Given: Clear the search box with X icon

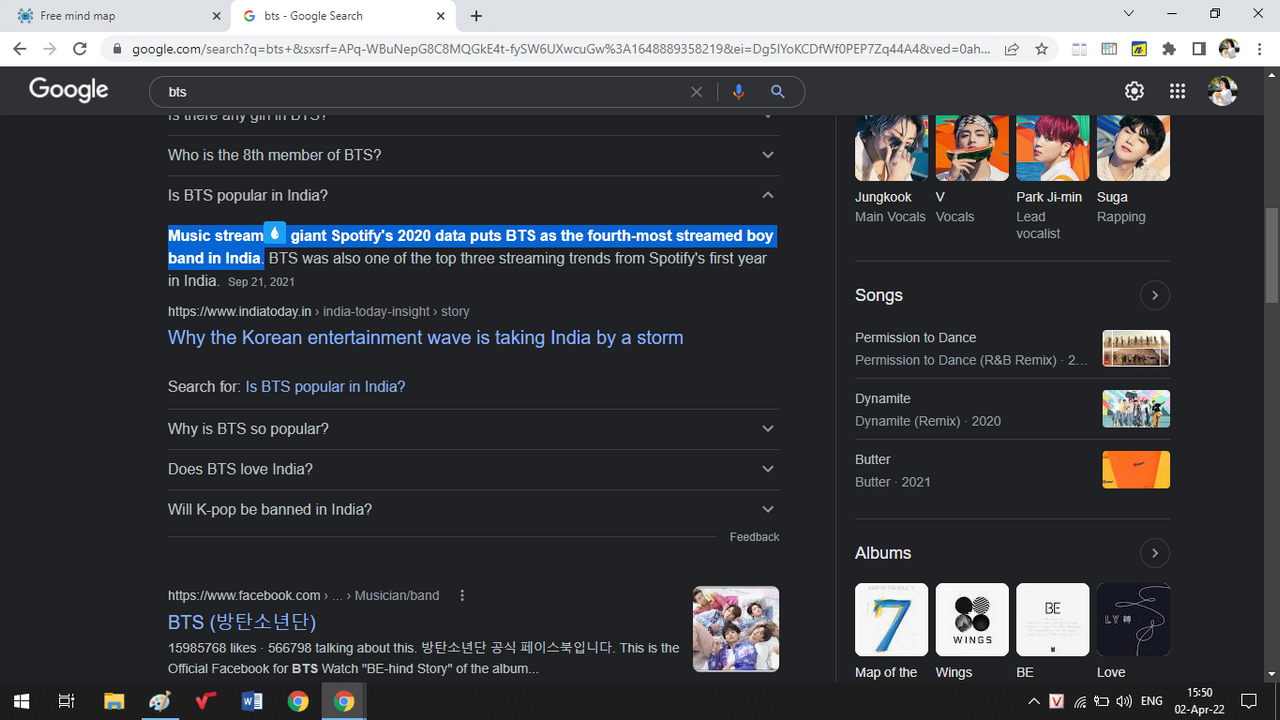Looking at the screenshot, I should 697,92.
